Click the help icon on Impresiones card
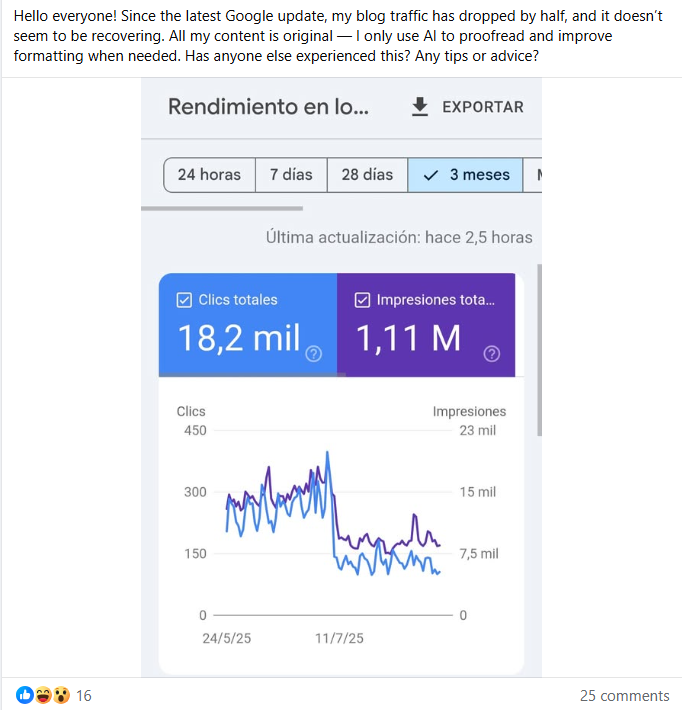682x710 pixels. coord(491,353)
